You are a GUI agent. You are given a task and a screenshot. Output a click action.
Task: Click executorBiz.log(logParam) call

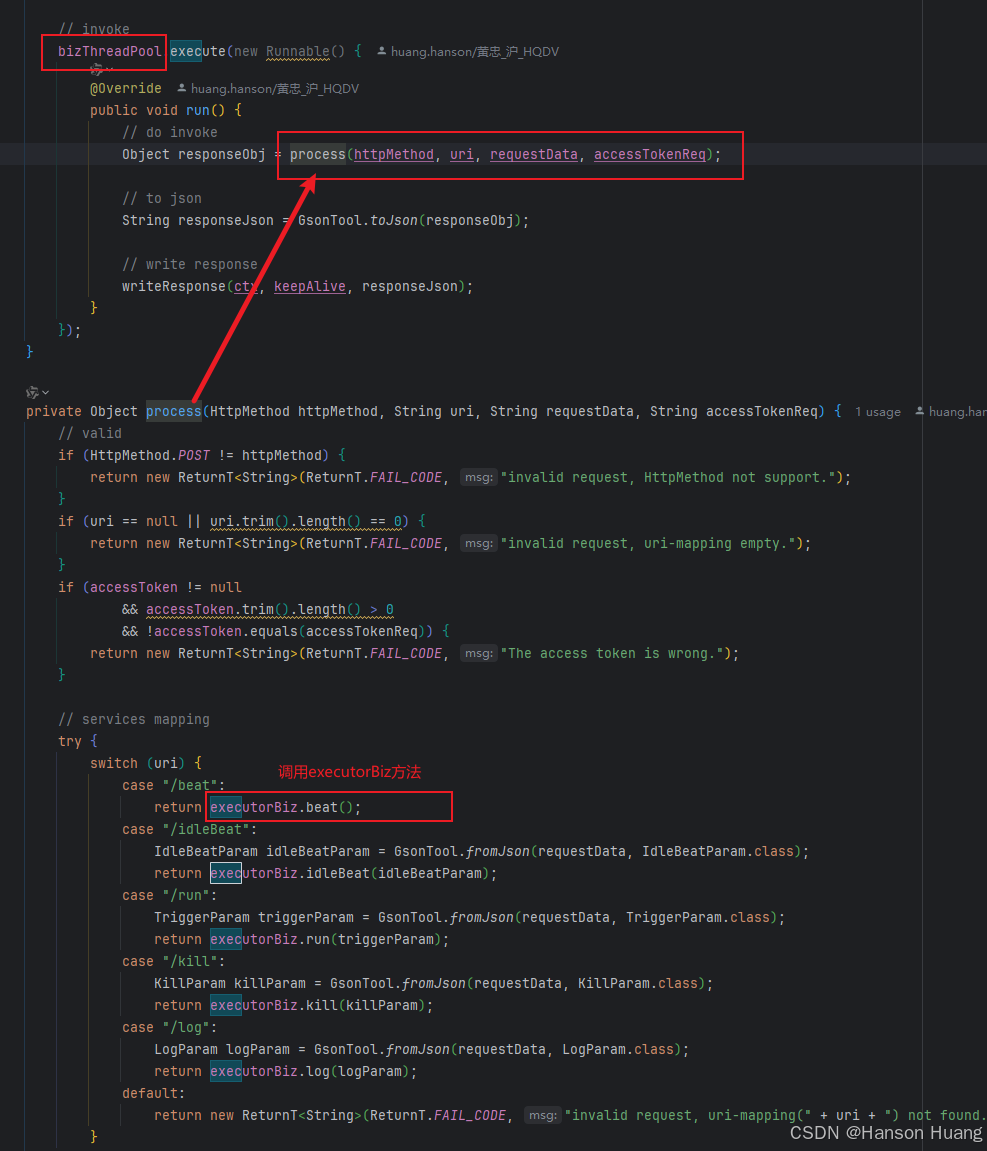click(x=310, y=1072)
